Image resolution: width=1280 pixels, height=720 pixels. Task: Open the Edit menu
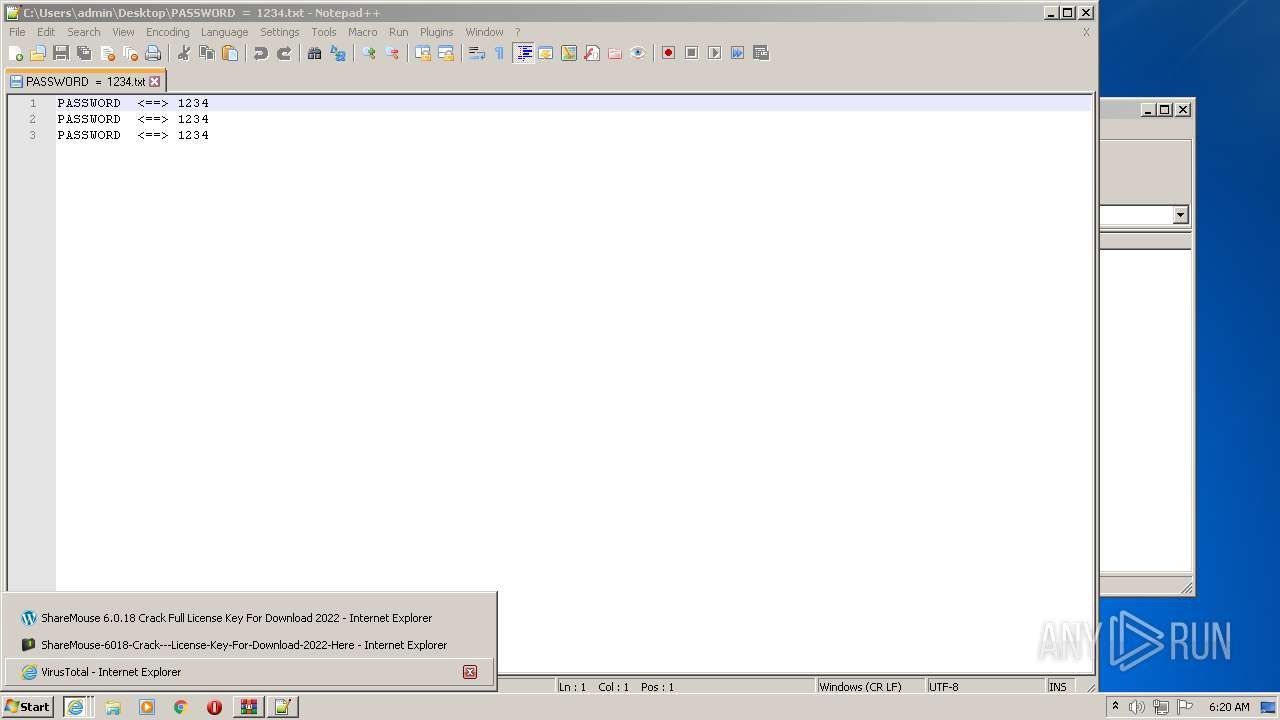46,32
